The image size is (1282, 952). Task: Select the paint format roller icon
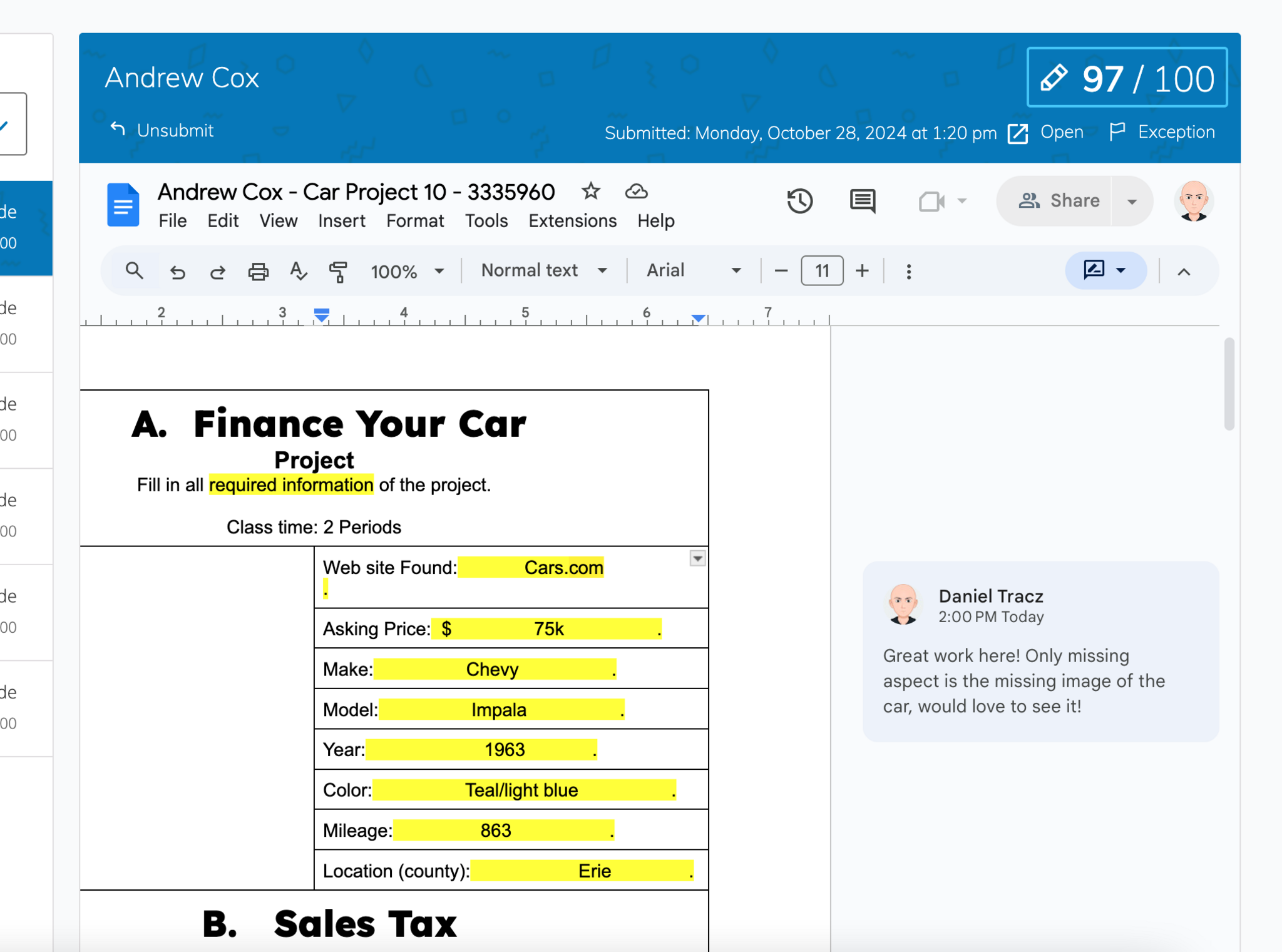pos(338,272)
